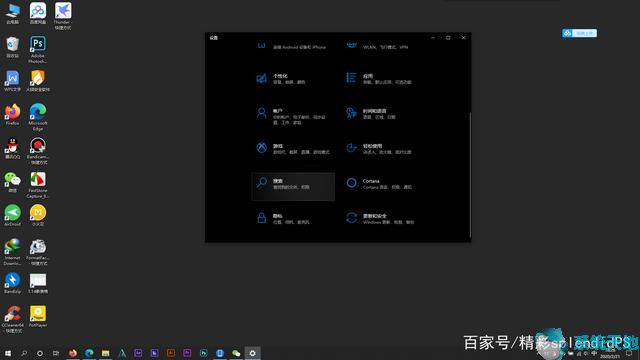Open the This PC desktop icon
The image size is (640, 360).
(13, 13)
